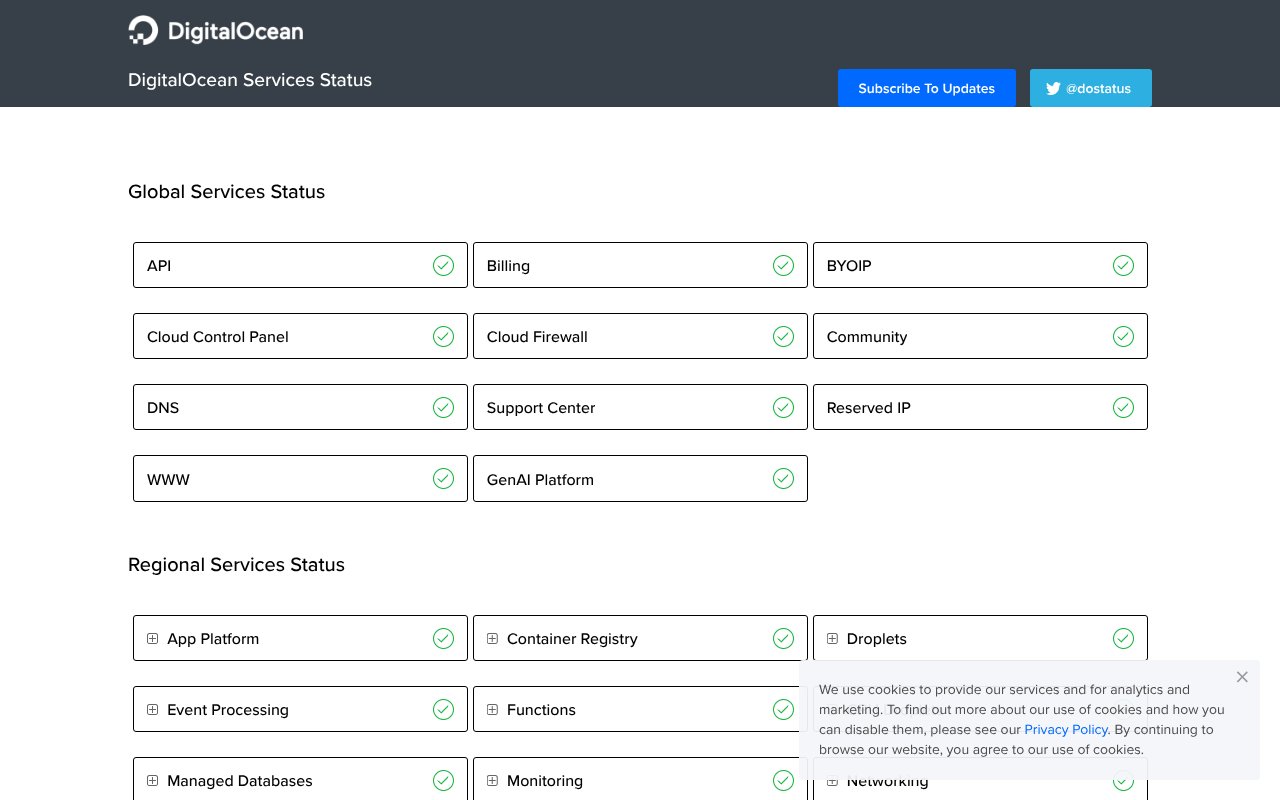The height and width of the screenshot is (800, 1280).
Task: Click the DigitalOcean logo in header
Action: [x=216, y=31]
